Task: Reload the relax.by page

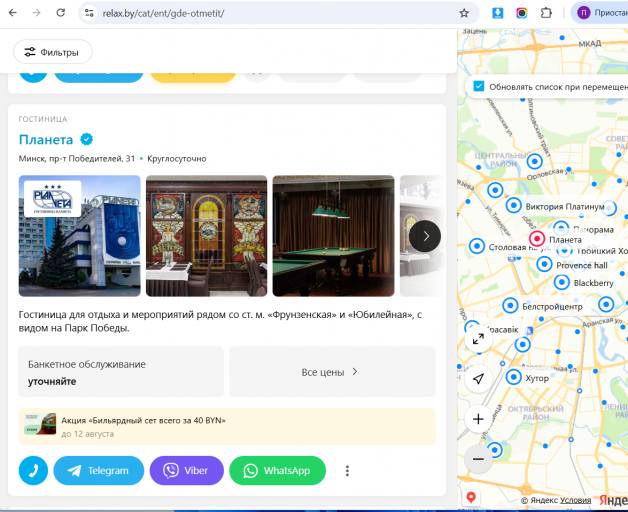Action: click(60, 13)
